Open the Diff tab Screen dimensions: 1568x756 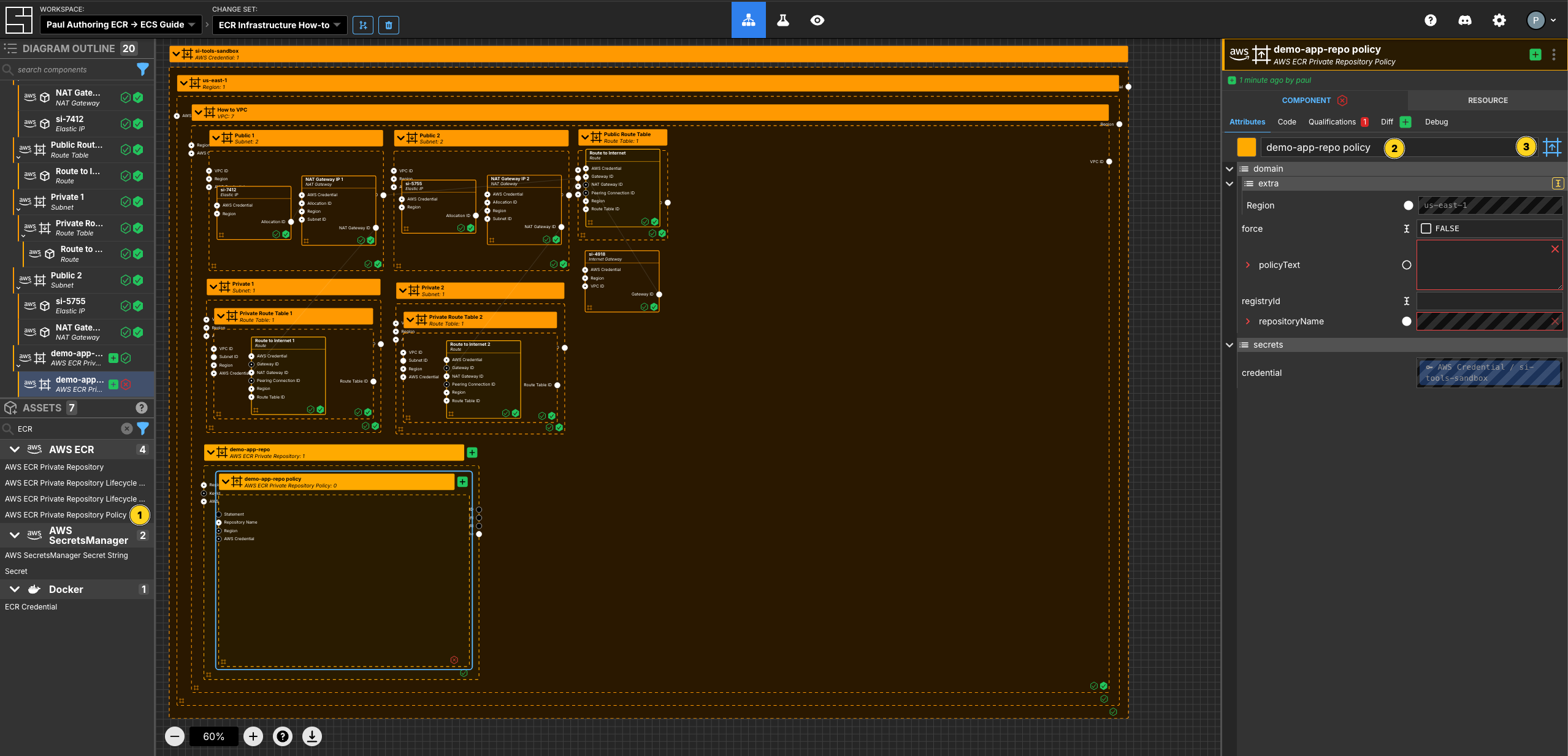tap(1395, 122)
